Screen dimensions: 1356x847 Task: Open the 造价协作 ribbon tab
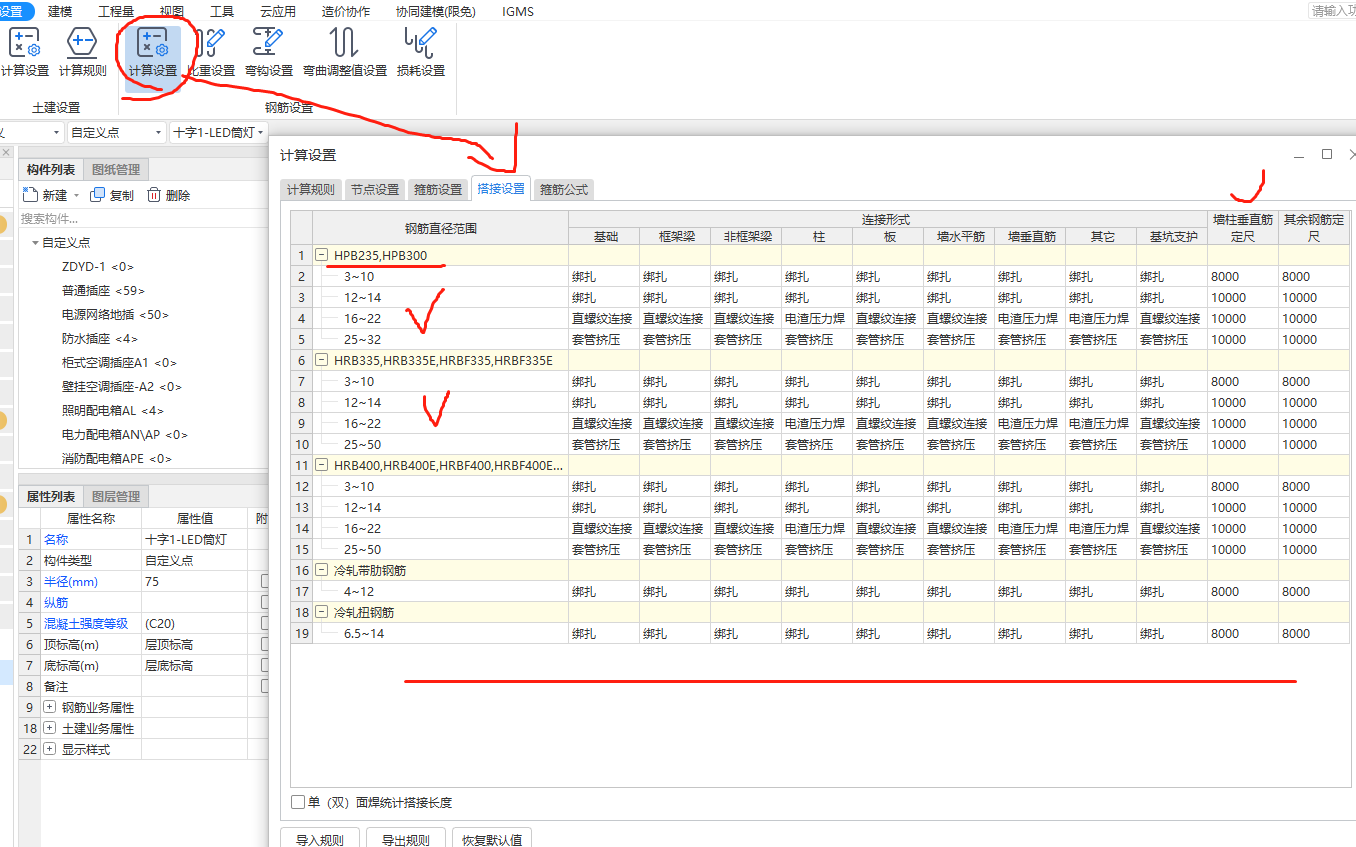click(346, 12)
